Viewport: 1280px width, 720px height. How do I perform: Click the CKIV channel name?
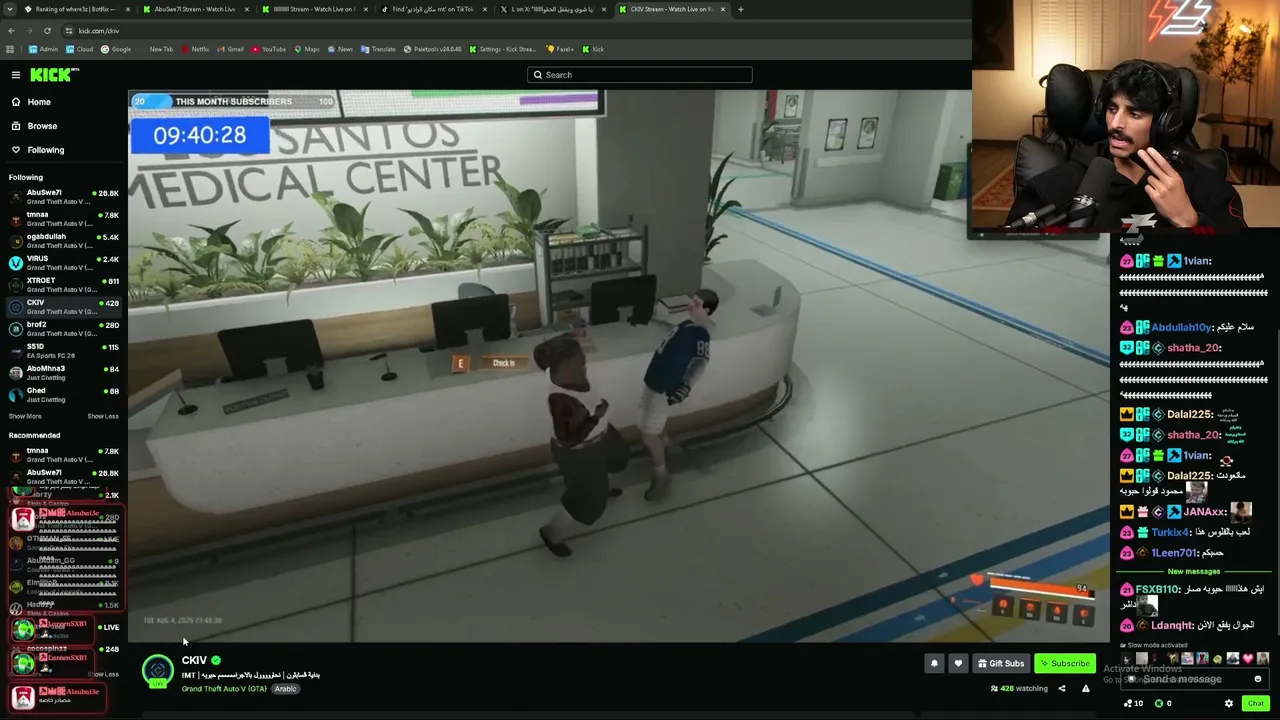194,660
